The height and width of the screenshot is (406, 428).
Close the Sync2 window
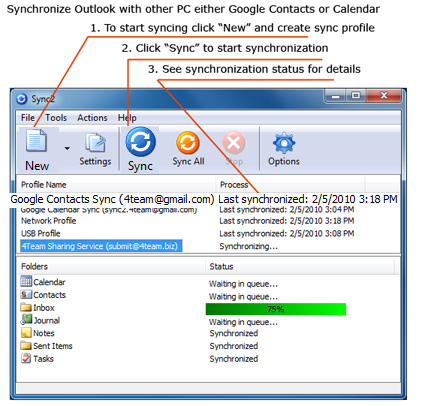click(x=384, y=96)
